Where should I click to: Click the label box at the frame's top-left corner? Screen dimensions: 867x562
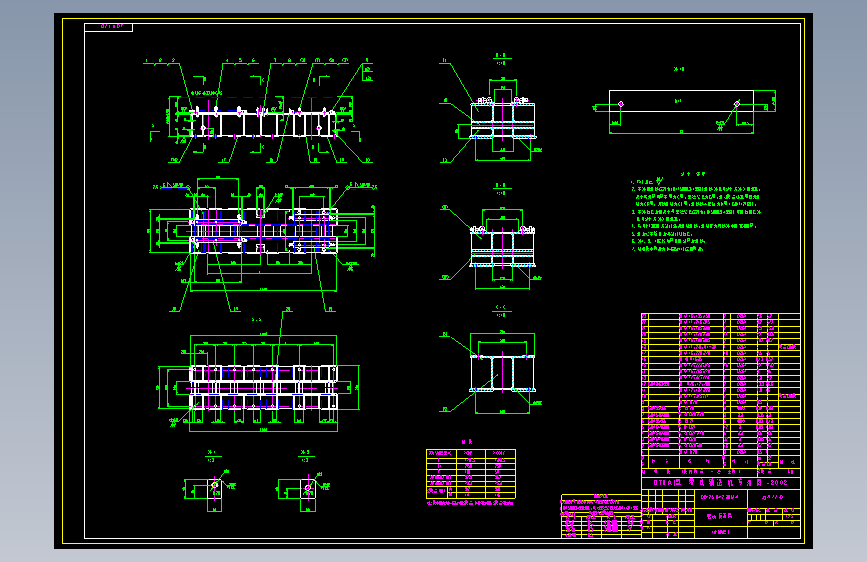108,27
